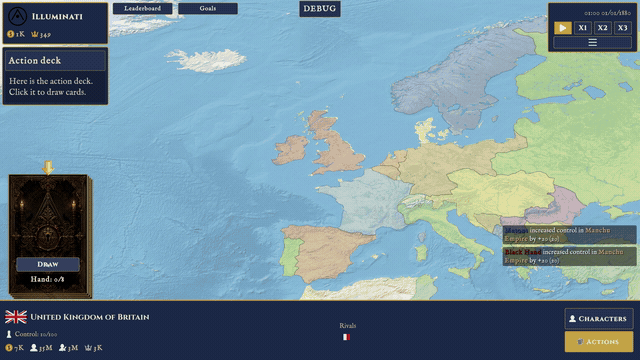Viewport: 640px width, 360px height.
Task: Click the Hand: 0/8 counter
Action: (47, 280)
